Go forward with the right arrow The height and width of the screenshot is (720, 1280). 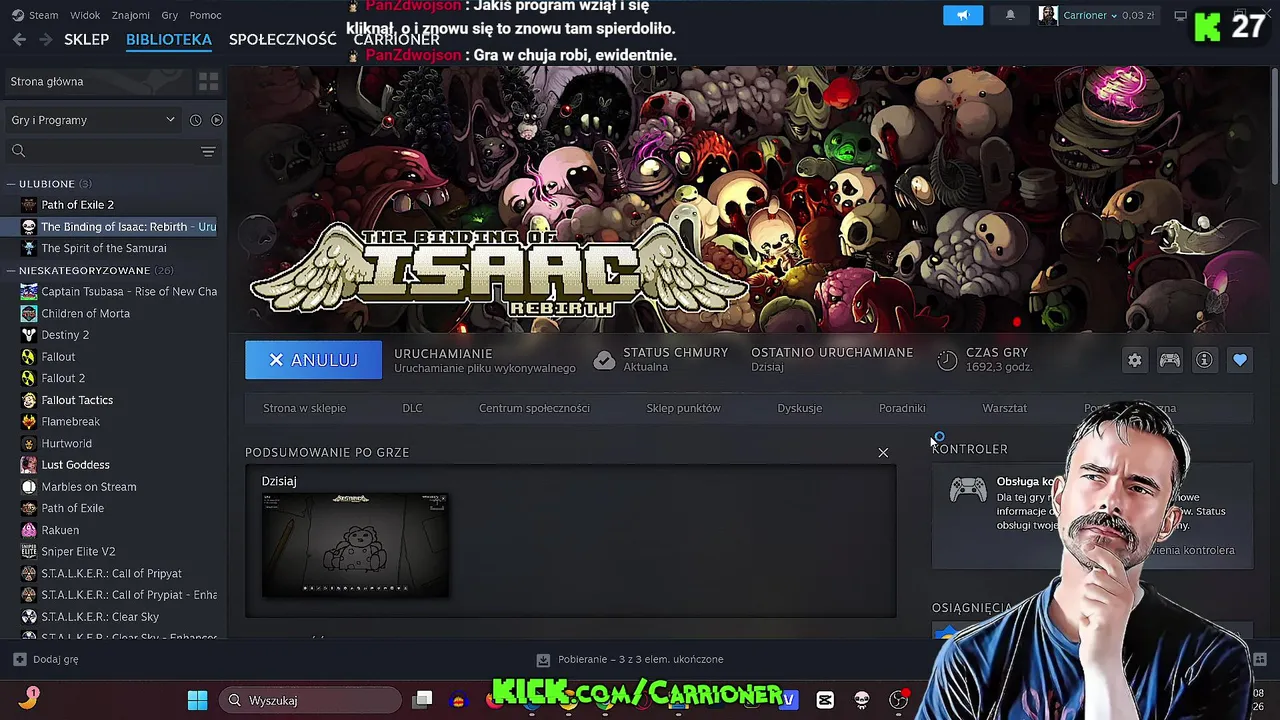(45, 39)
